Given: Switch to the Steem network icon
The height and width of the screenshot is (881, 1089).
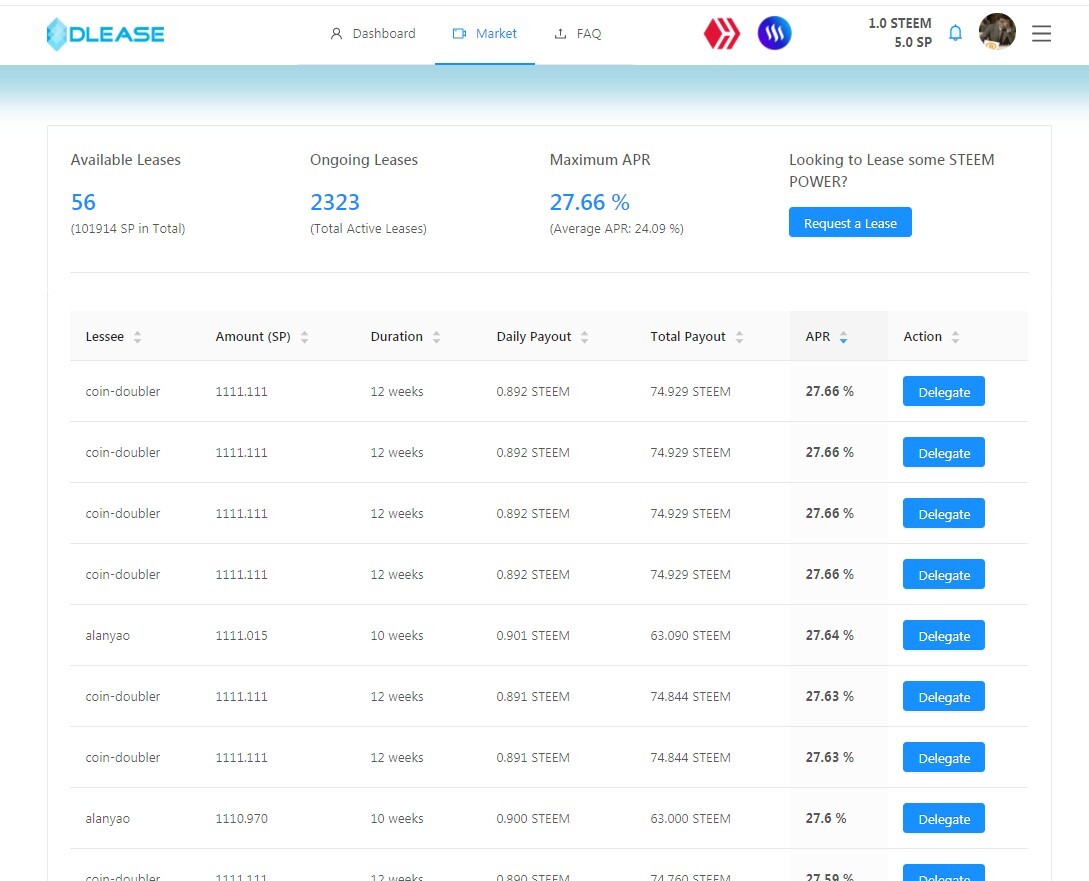Looking at the screenshot, I should point(774,33).
